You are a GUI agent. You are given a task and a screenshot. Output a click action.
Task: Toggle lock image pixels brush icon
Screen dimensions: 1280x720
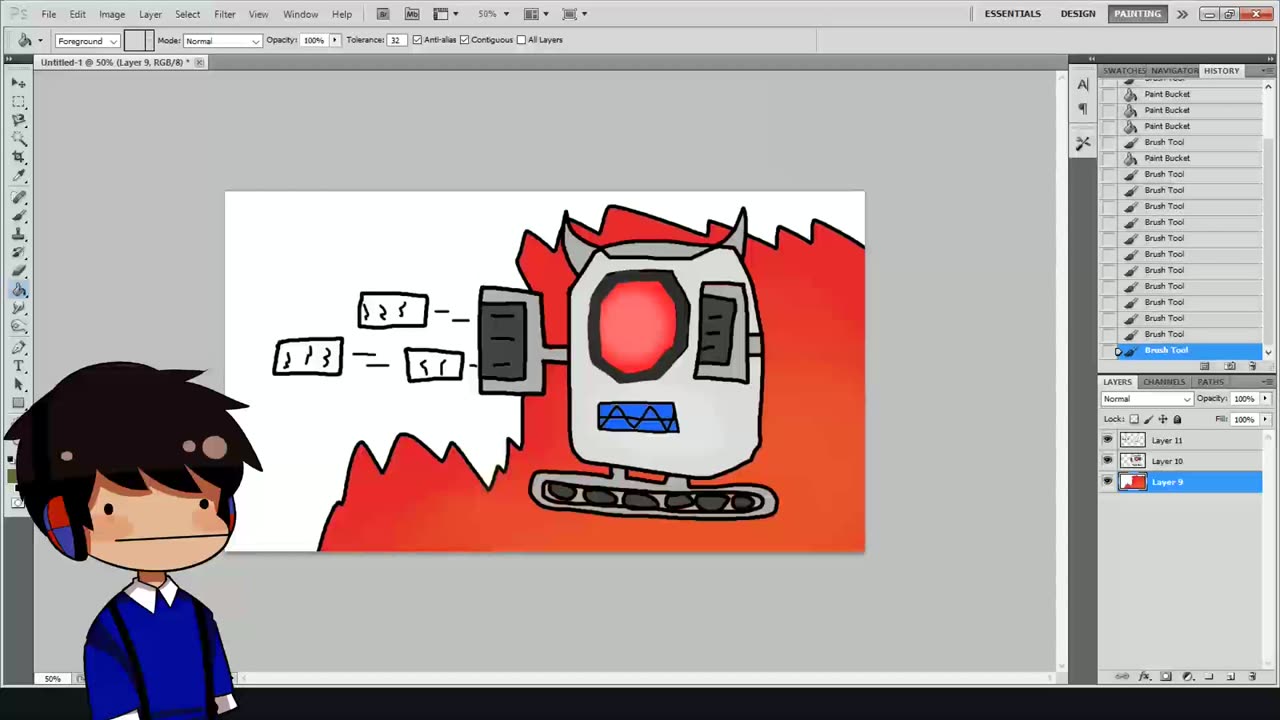pyautogui.click(x=1148, y=419)
